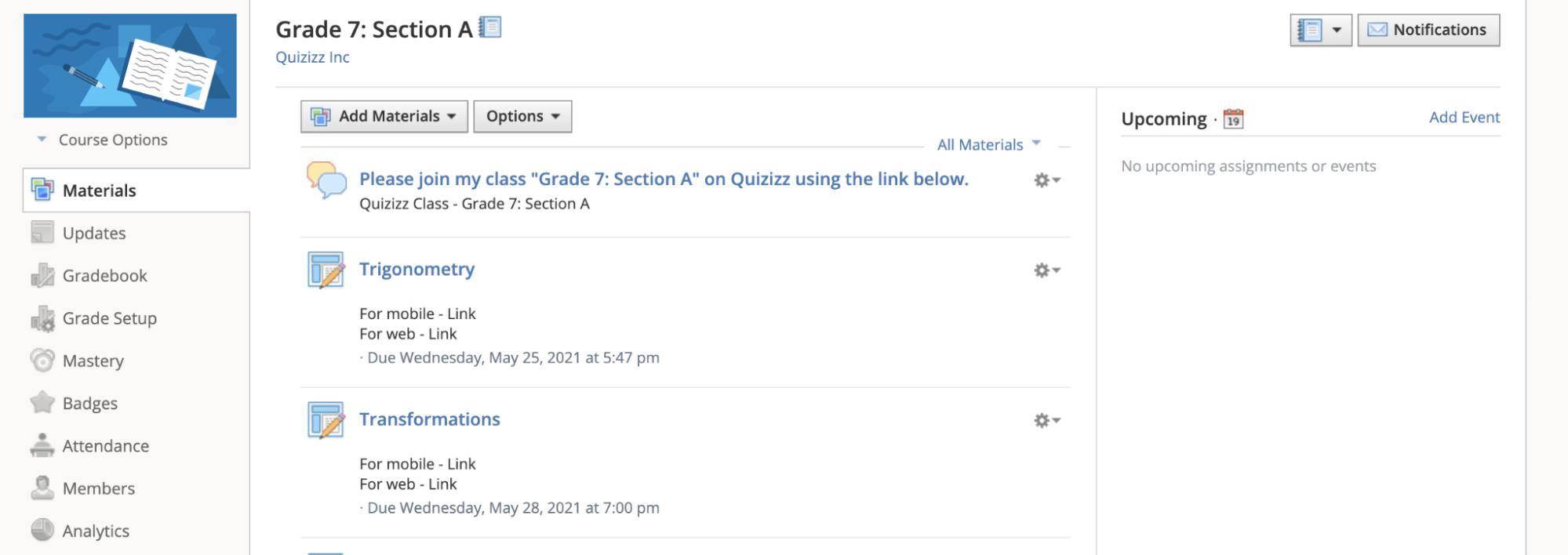The height and width of the screenshot is (555, 1568).
Task: Click the Trigonometry assignment icon
Action: [326, 270]
